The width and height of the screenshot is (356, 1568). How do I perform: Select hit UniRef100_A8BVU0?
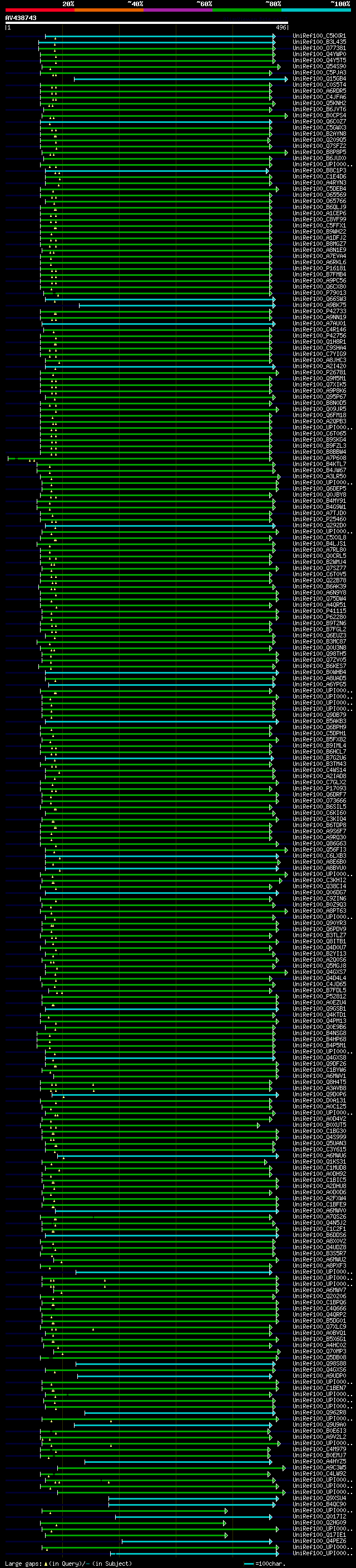[319, 867]
